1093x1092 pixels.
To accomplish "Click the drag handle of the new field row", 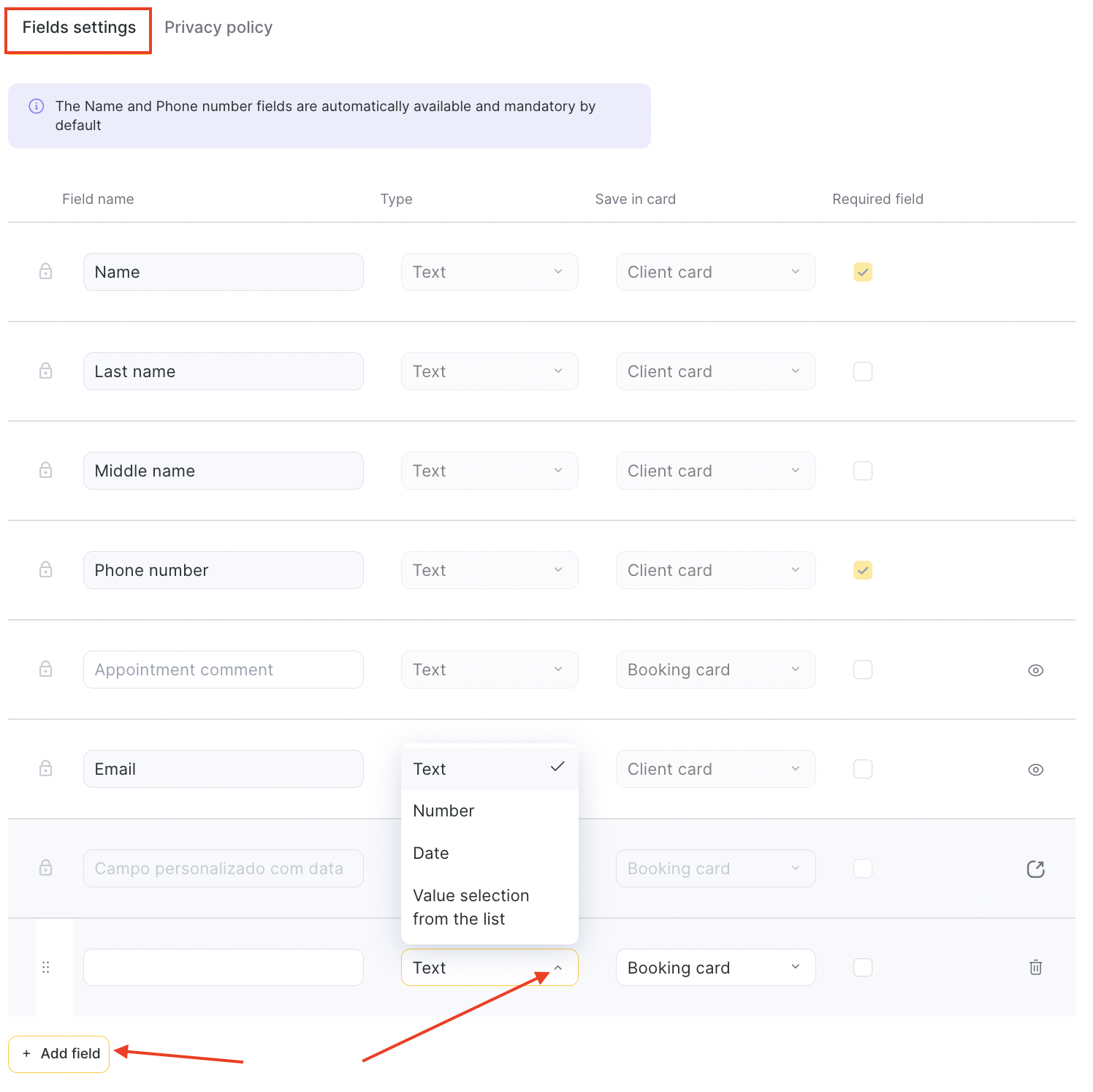I will [x=46, y=968].
